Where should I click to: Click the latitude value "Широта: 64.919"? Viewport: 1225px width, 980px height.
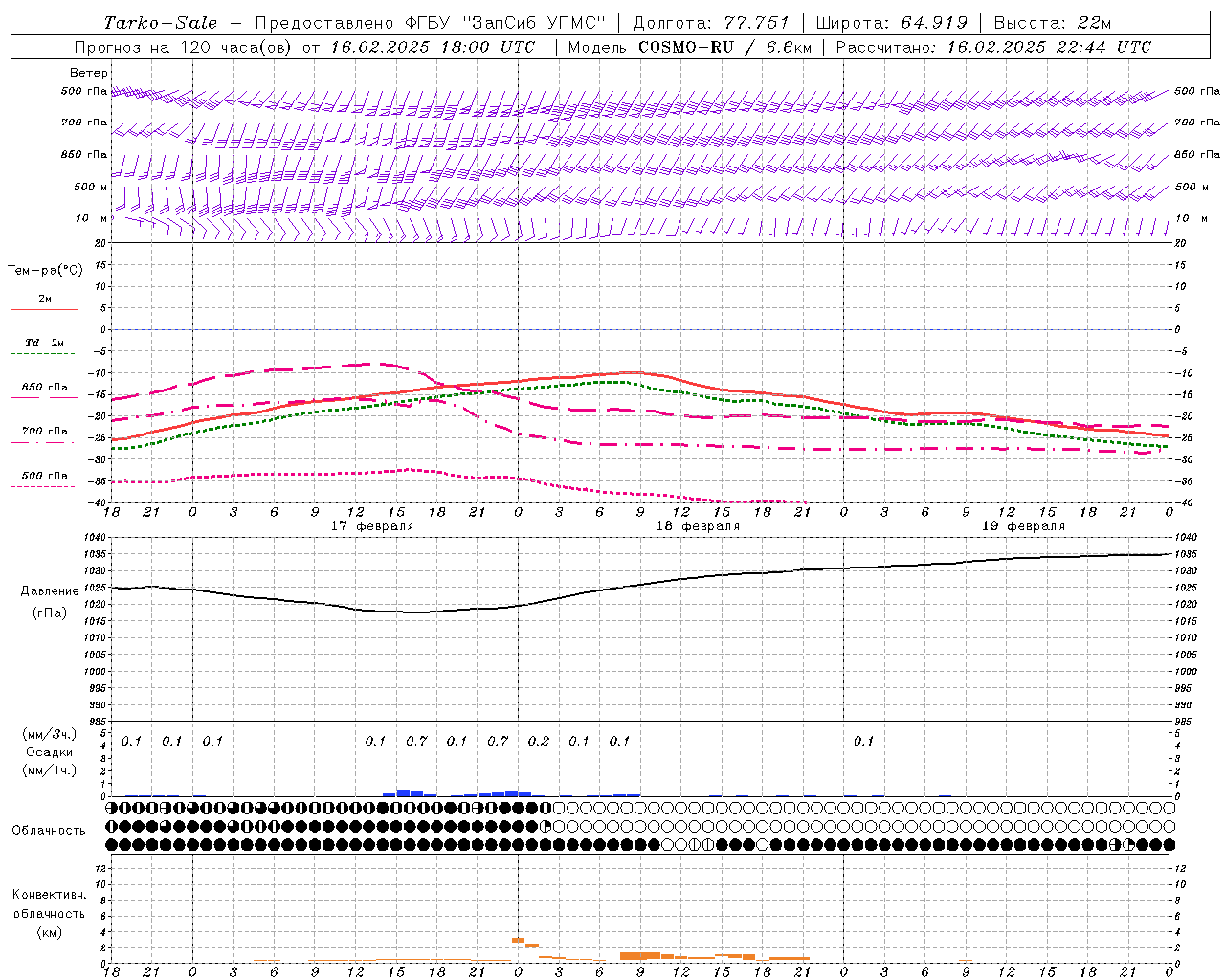tap(892, 23)
